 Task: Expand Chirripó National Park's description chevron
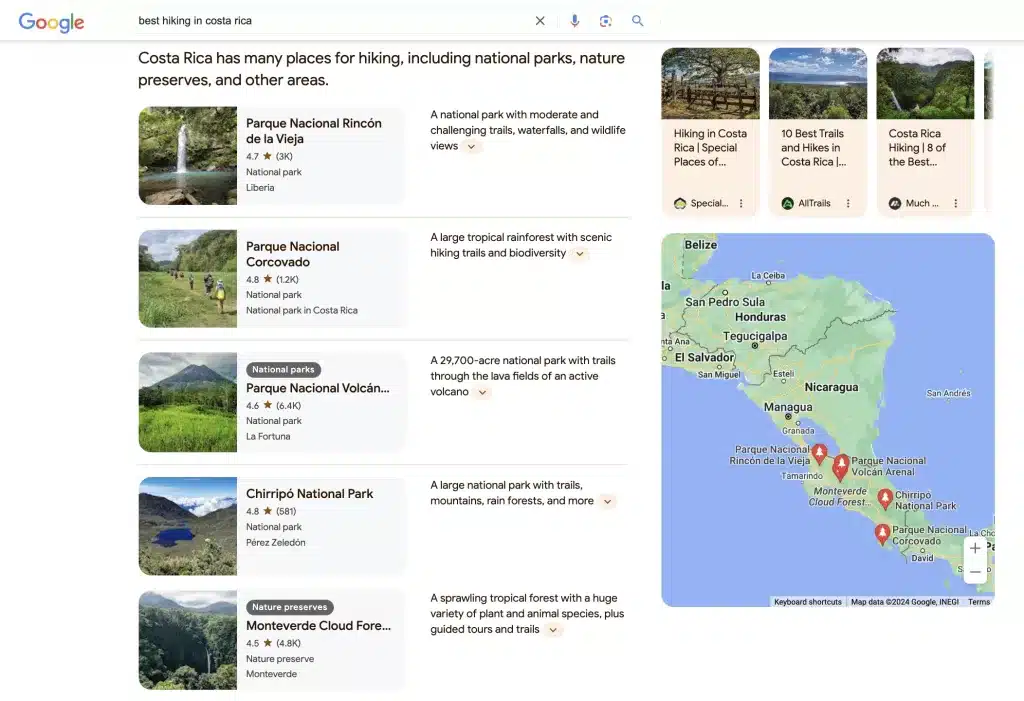(x=608, y=501)
